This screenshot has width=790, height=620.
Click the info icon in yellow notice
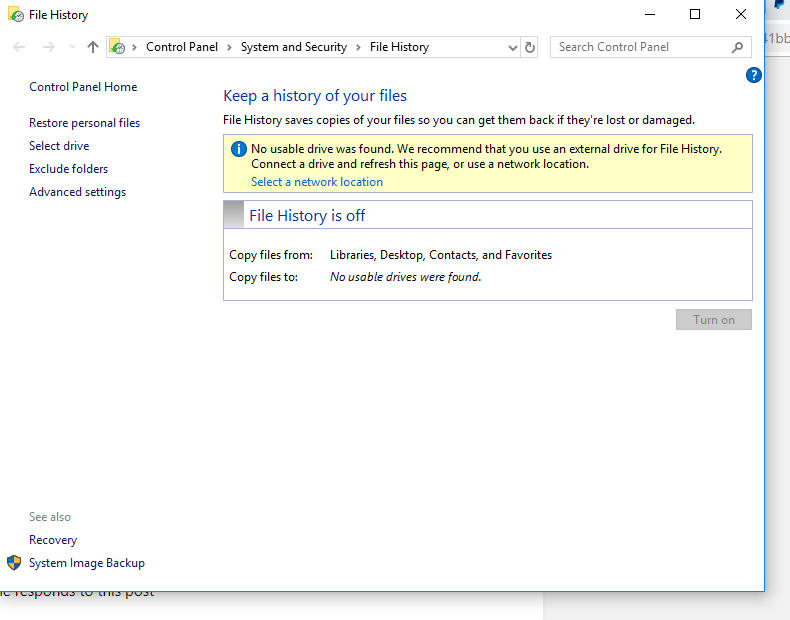238,149
